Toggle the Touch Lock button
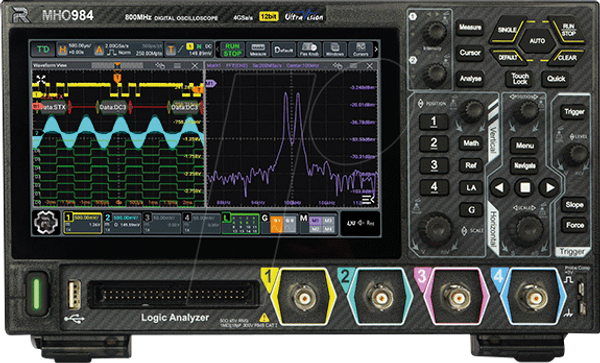The height and width of the screenshot is (363, 600). click(x=520, y=79)
